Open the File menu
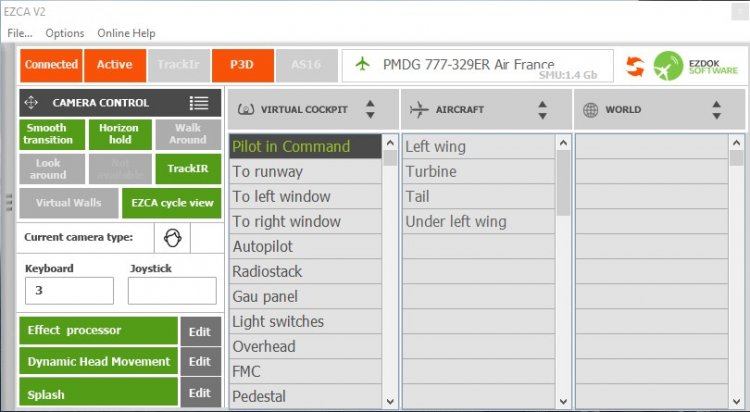The width and height of the screenshot is (750, 412). coord(20,33)
